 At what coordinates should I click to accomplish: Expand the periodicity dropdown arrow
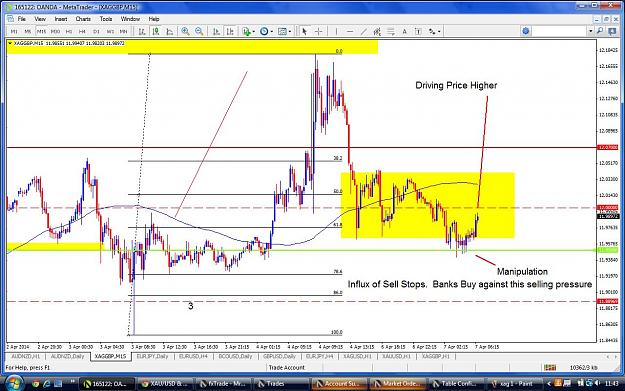272,31
